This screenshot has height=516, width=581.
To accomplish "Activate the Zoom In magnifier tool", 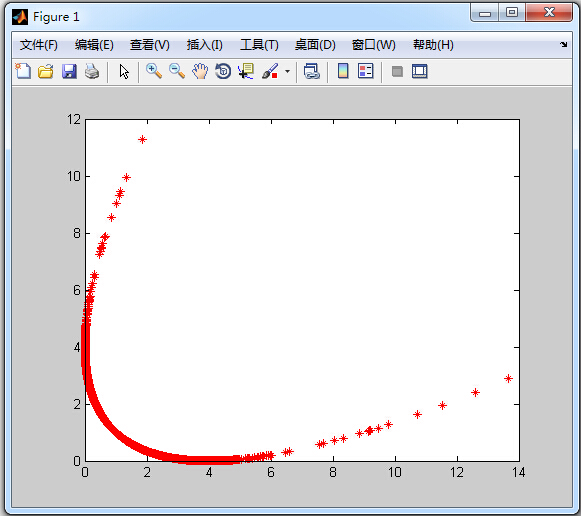I will pyautogui.click(x=154, y=71).
